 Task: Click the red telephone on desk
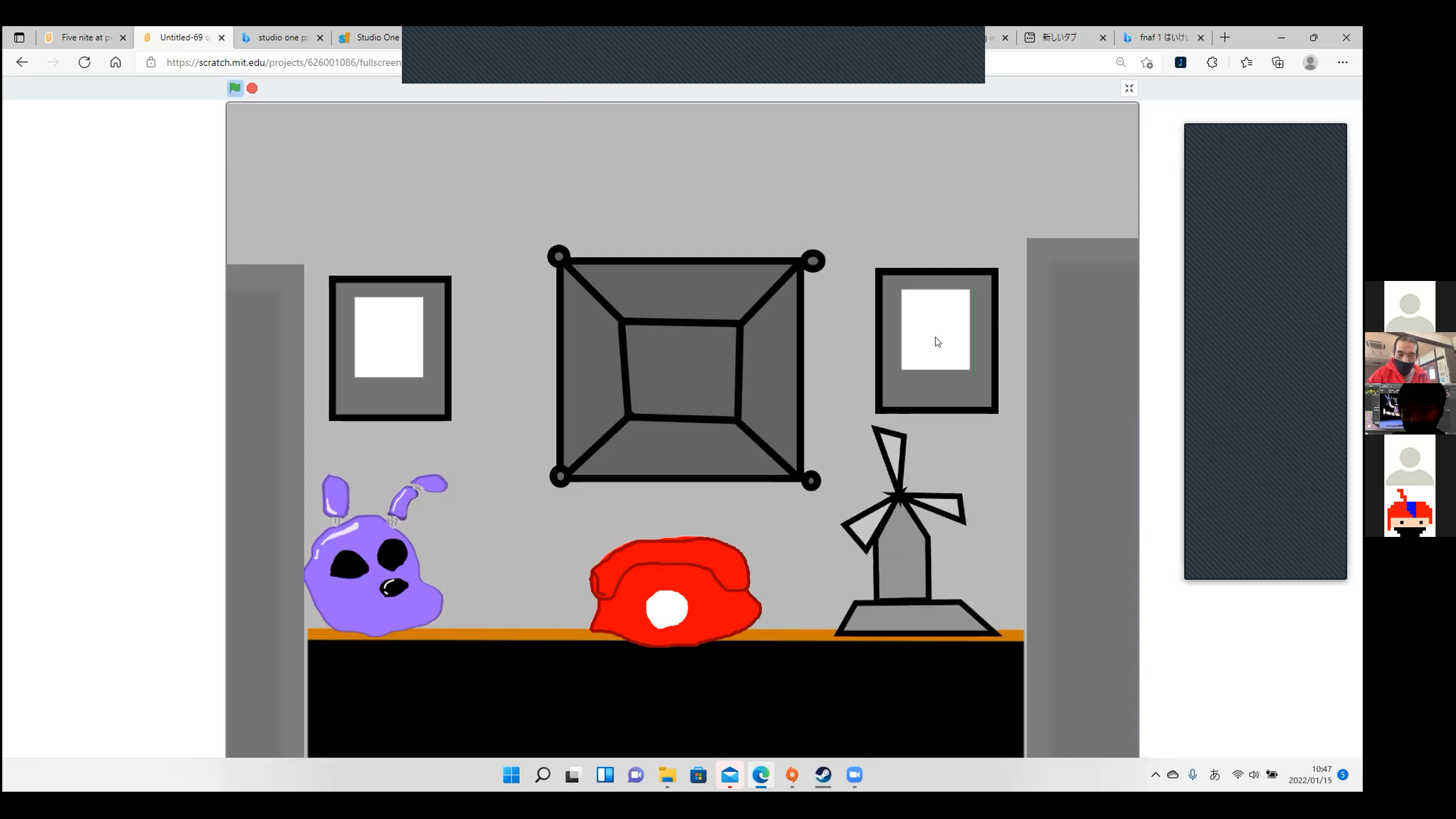[x=675, y=591]
